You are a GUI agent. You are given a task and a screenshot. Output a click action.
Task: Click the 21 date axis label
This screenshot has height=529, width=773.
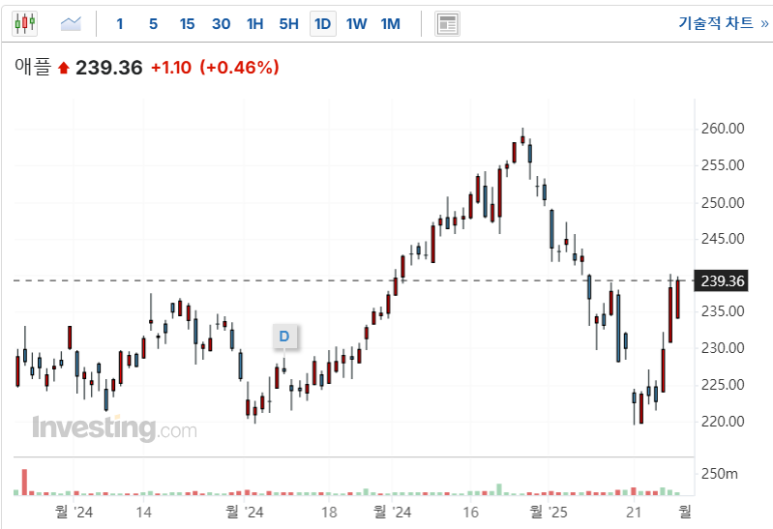[633, 512]
